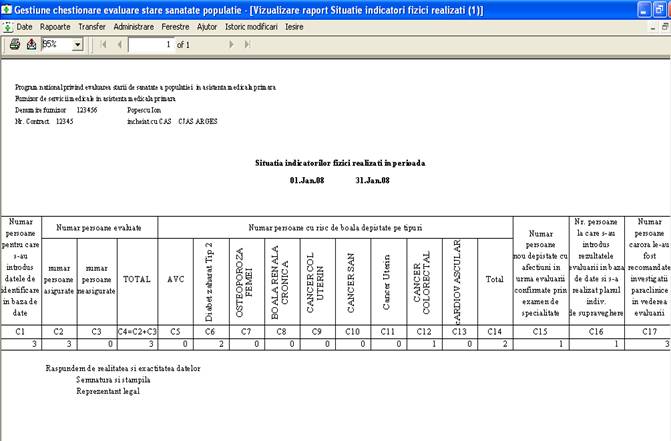This screenshot has width=671, height=441.
Task: Go to first page of report
Action: (x=104, y=45)
